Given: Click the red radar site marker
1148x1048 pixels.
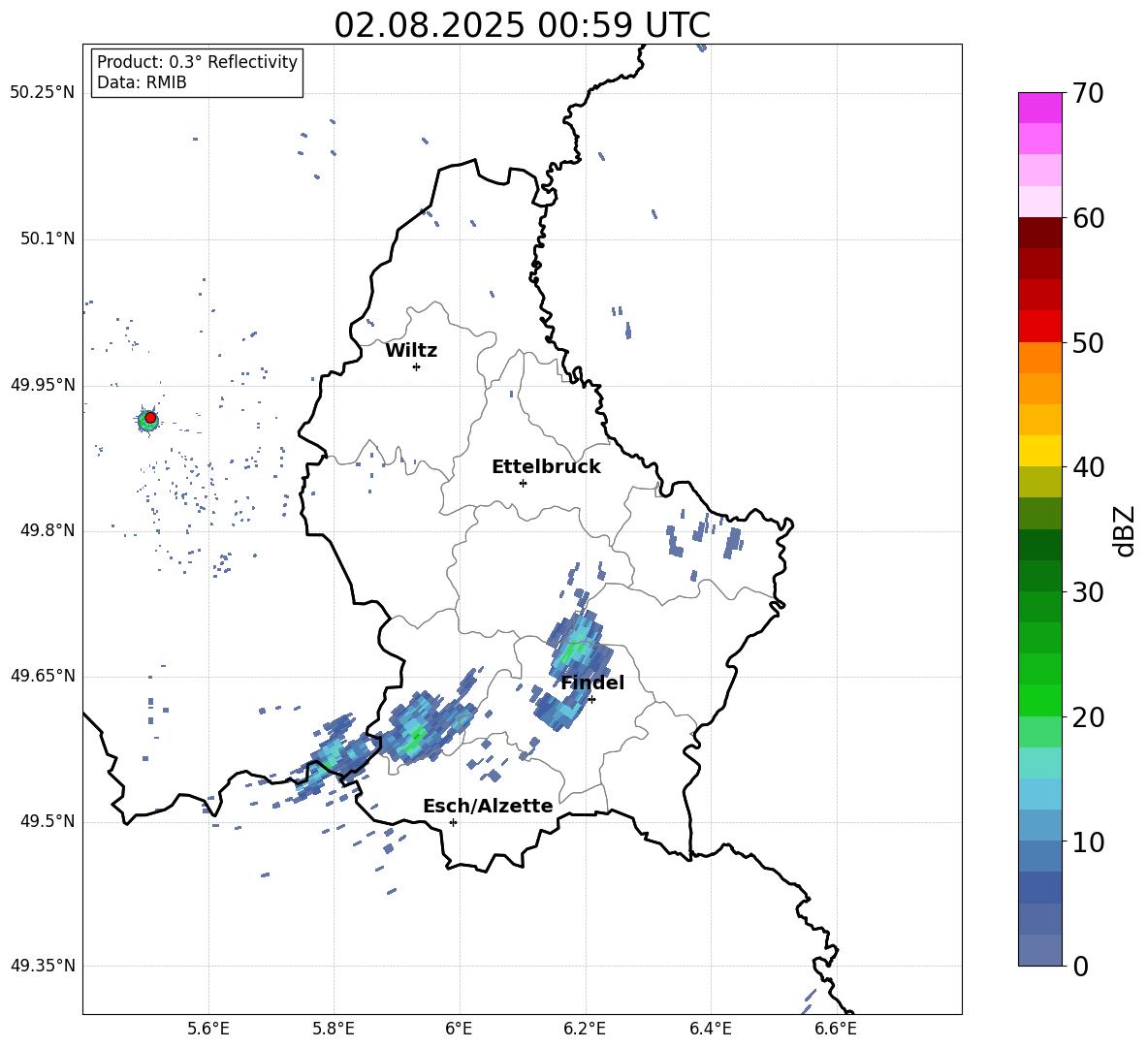Looking at the screenshot, I should 150,418.
